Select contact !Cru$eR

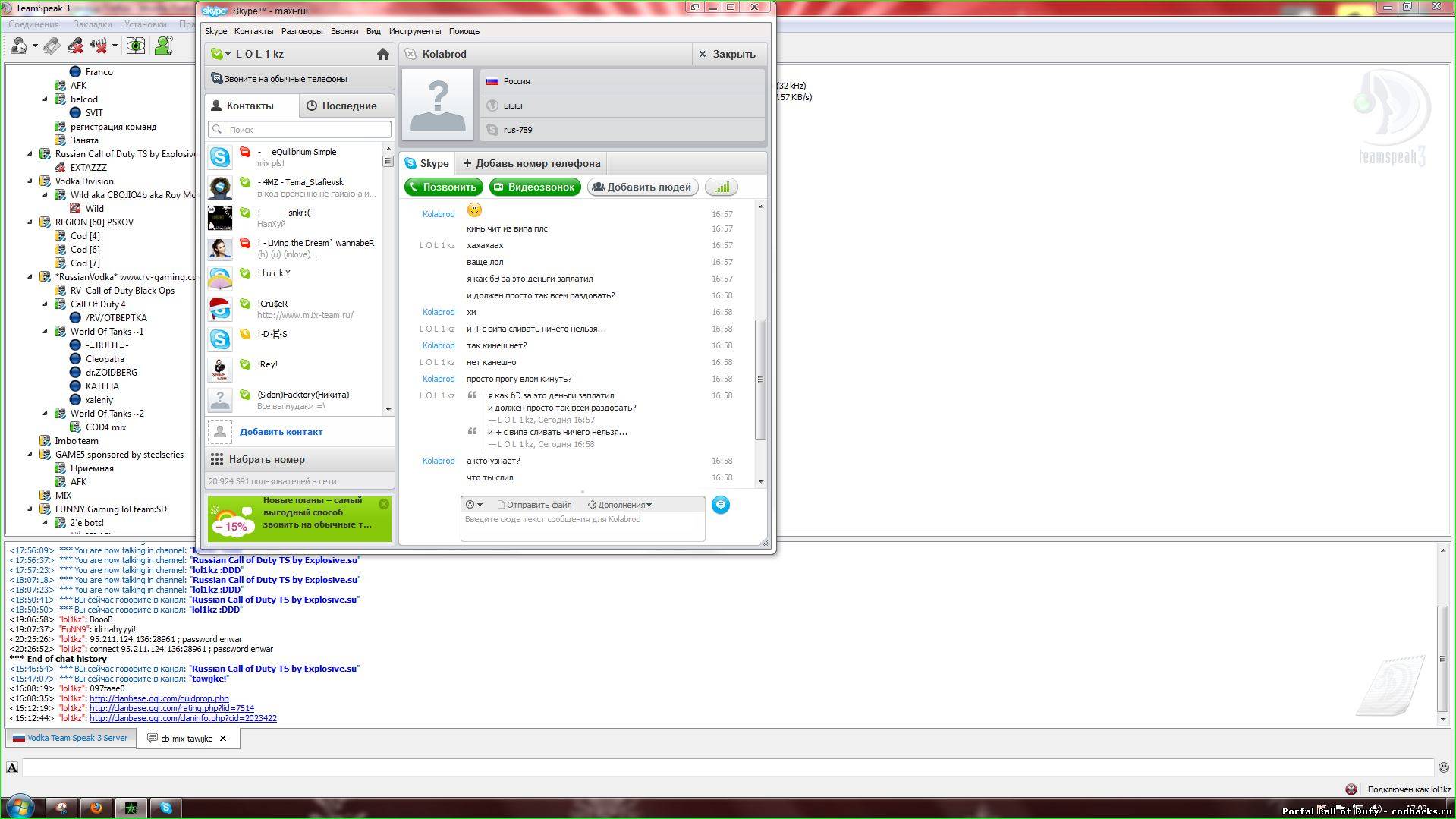(x=294, y=309)
